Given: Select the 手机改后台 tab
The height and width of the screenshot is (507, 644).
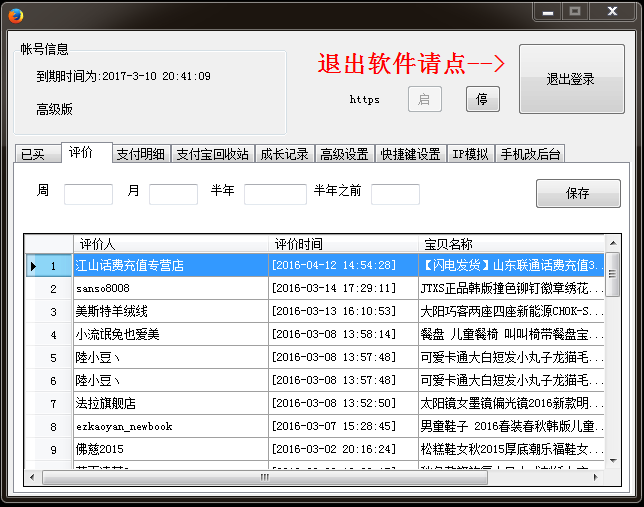Looking at the screenshot, I should click(530, 154).
